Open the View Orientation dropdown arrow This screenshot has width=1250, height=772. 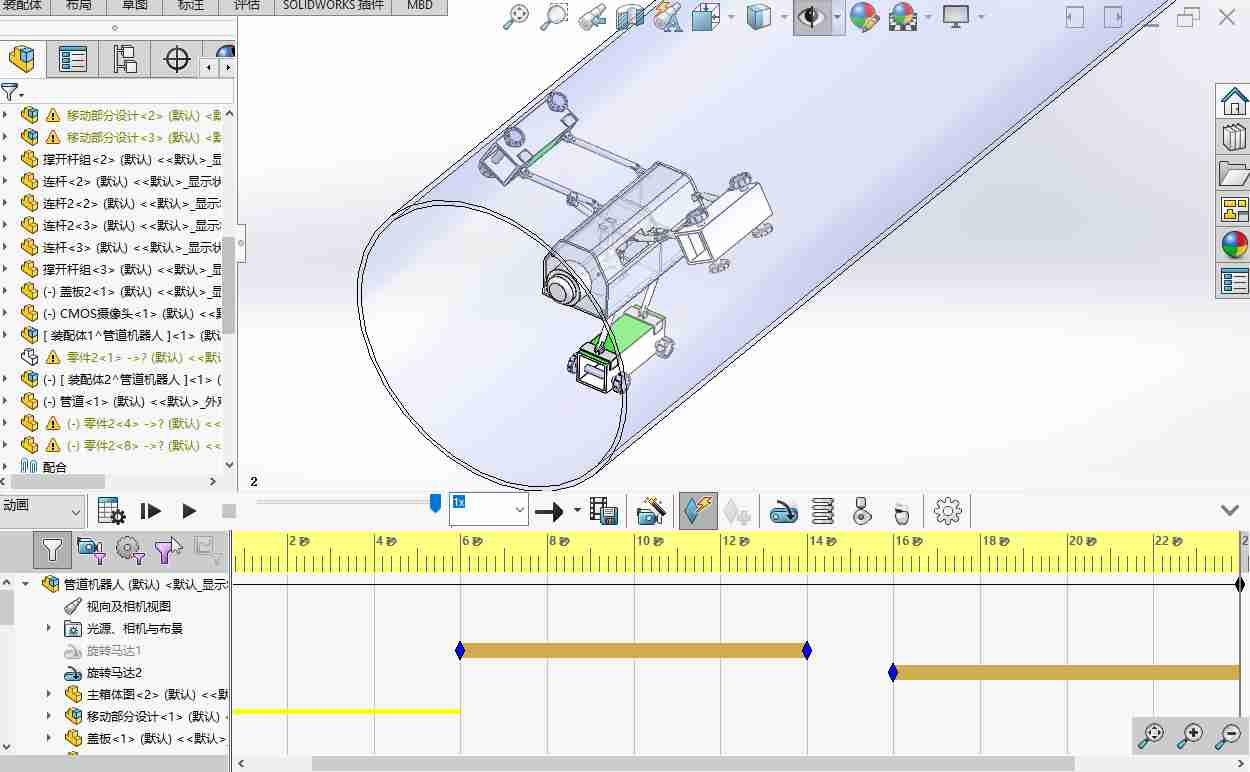pyautogui.click(x=732, y=17)
